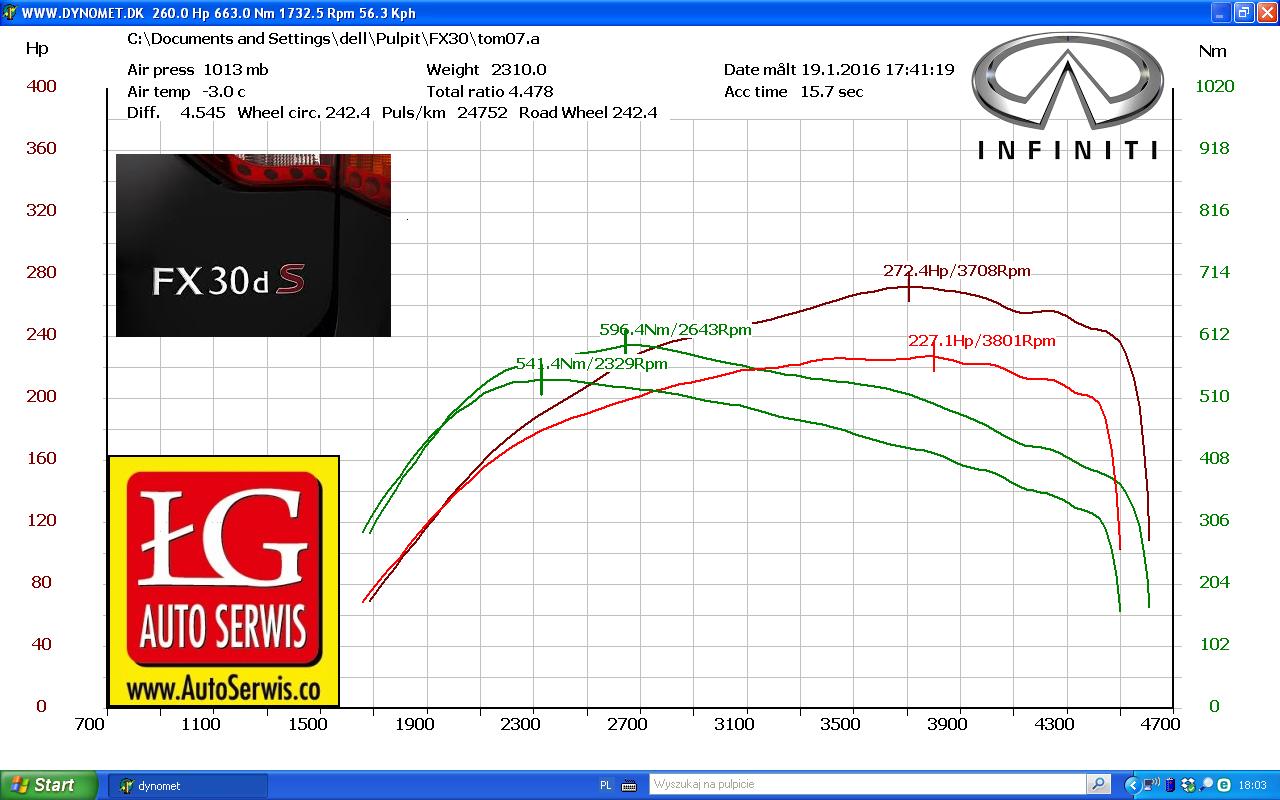This screenshot has width=1280, height=800.
Task: Click the dynomet app icon in title bar
Action: pyautogui.click(x=10, y=13)
